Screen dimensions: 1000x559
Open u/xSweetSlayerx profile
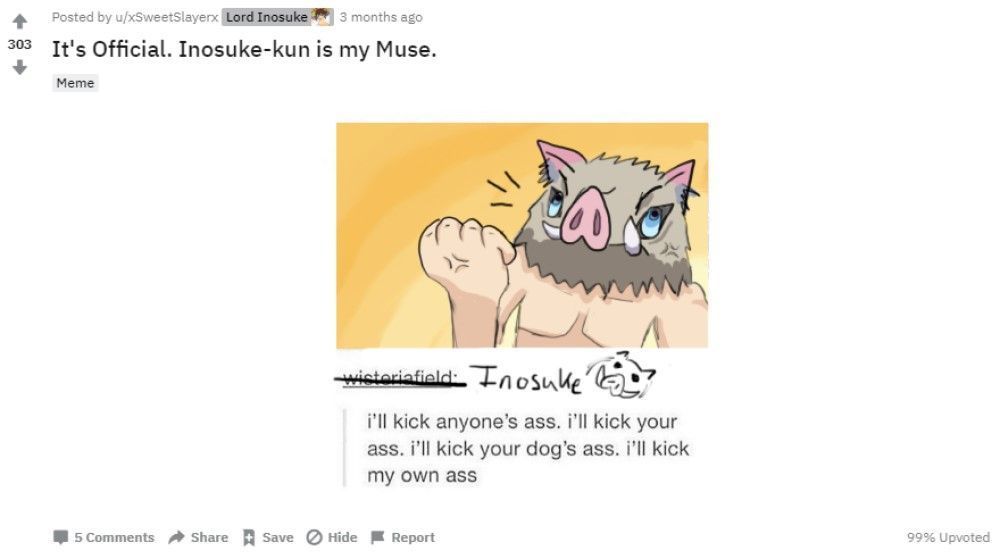tap(166, 17)
